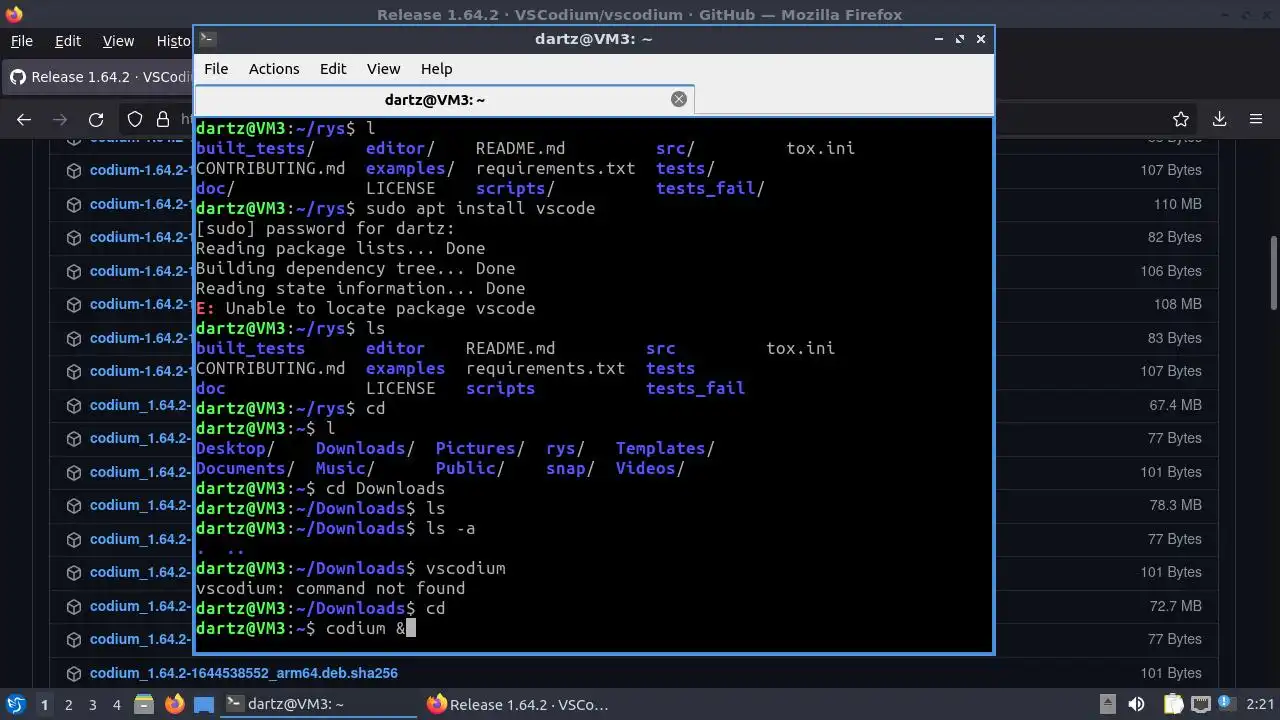Open the codium link in 67.4 MB row
The width and height of the screenshot is (1280, 720).
140,405
